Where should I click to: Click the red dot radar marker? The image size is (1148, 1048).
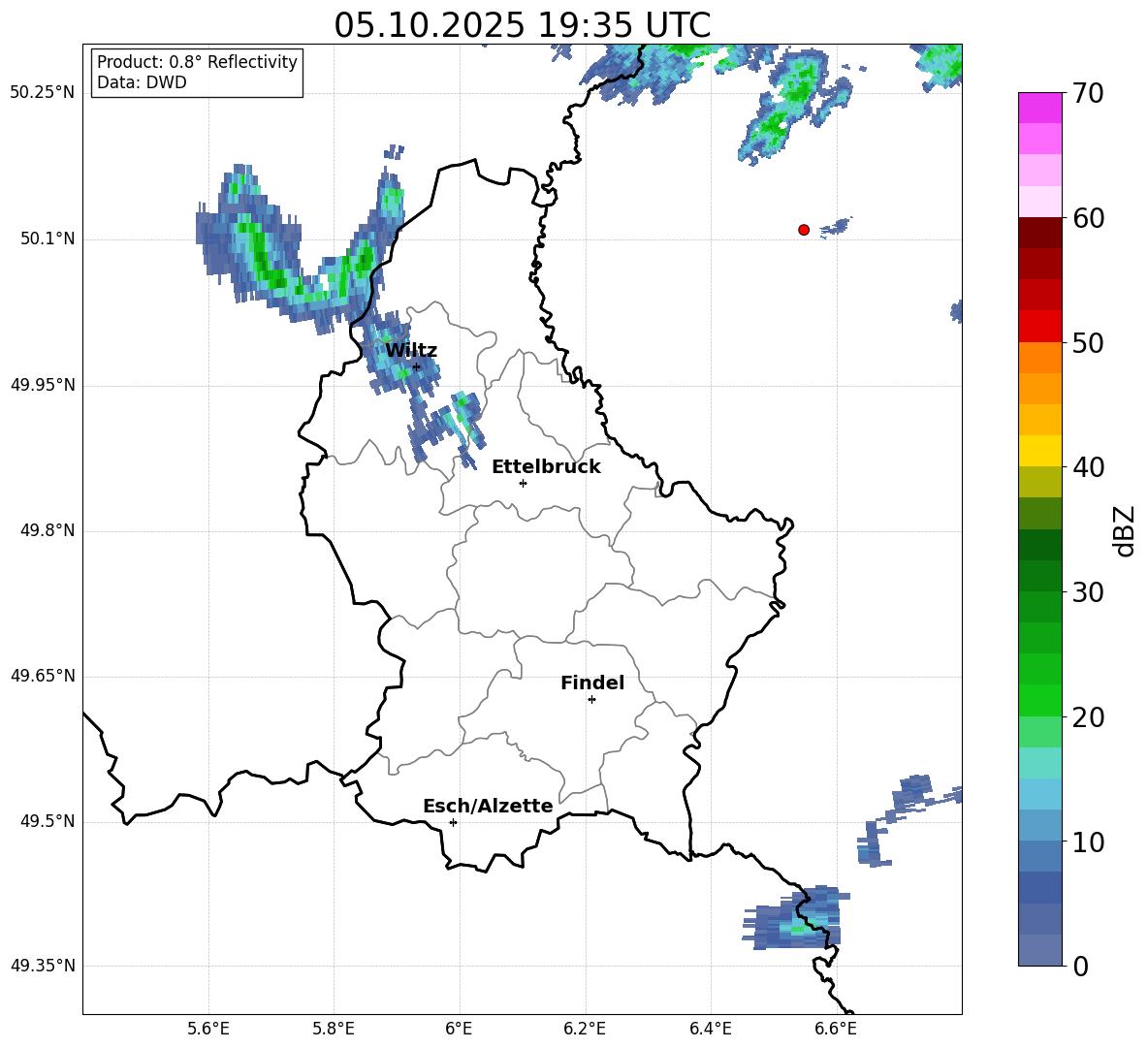(x=803, y=230)
